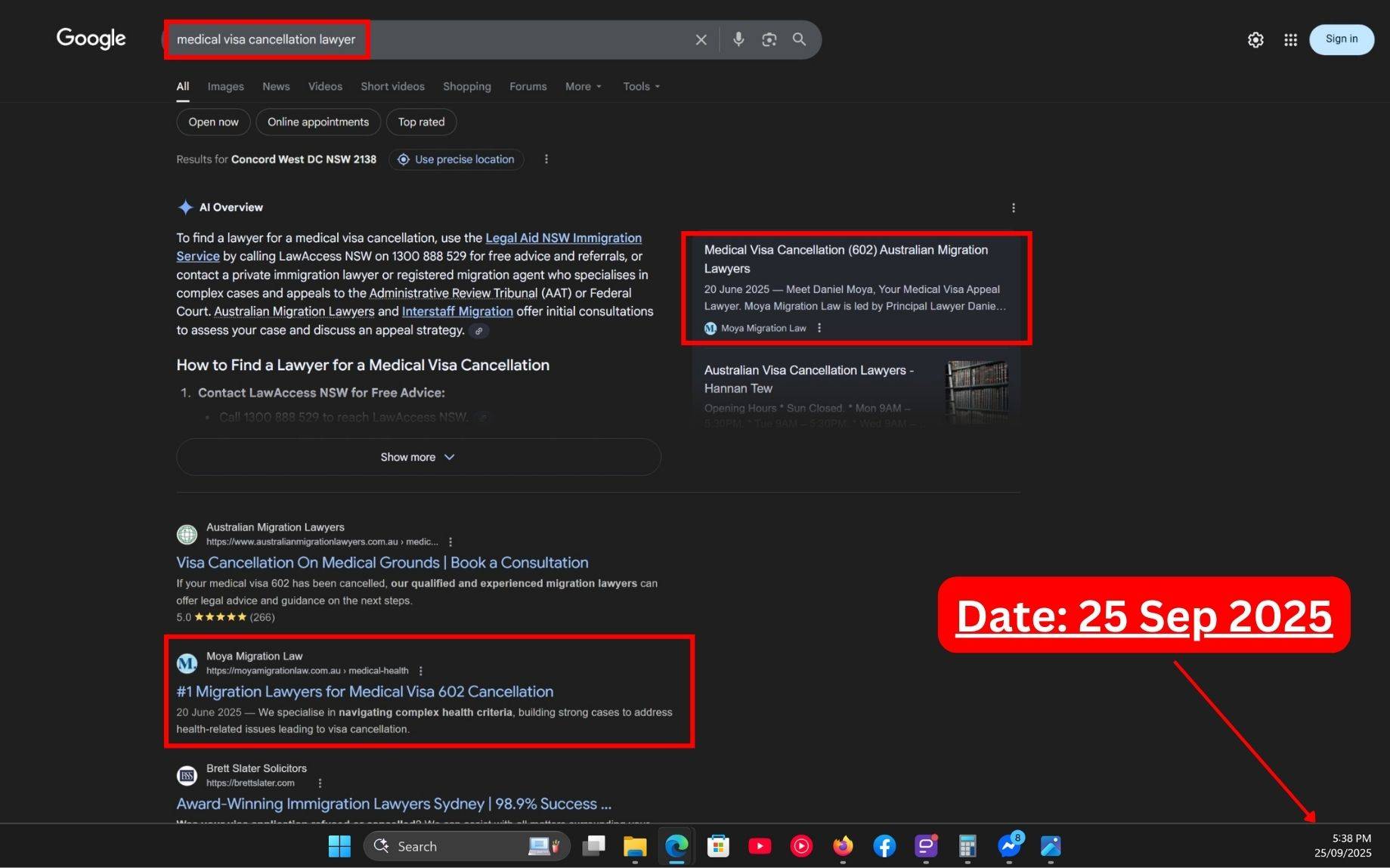
Task: Click the magnifying glass search button
Action: (x=799, y=39)
